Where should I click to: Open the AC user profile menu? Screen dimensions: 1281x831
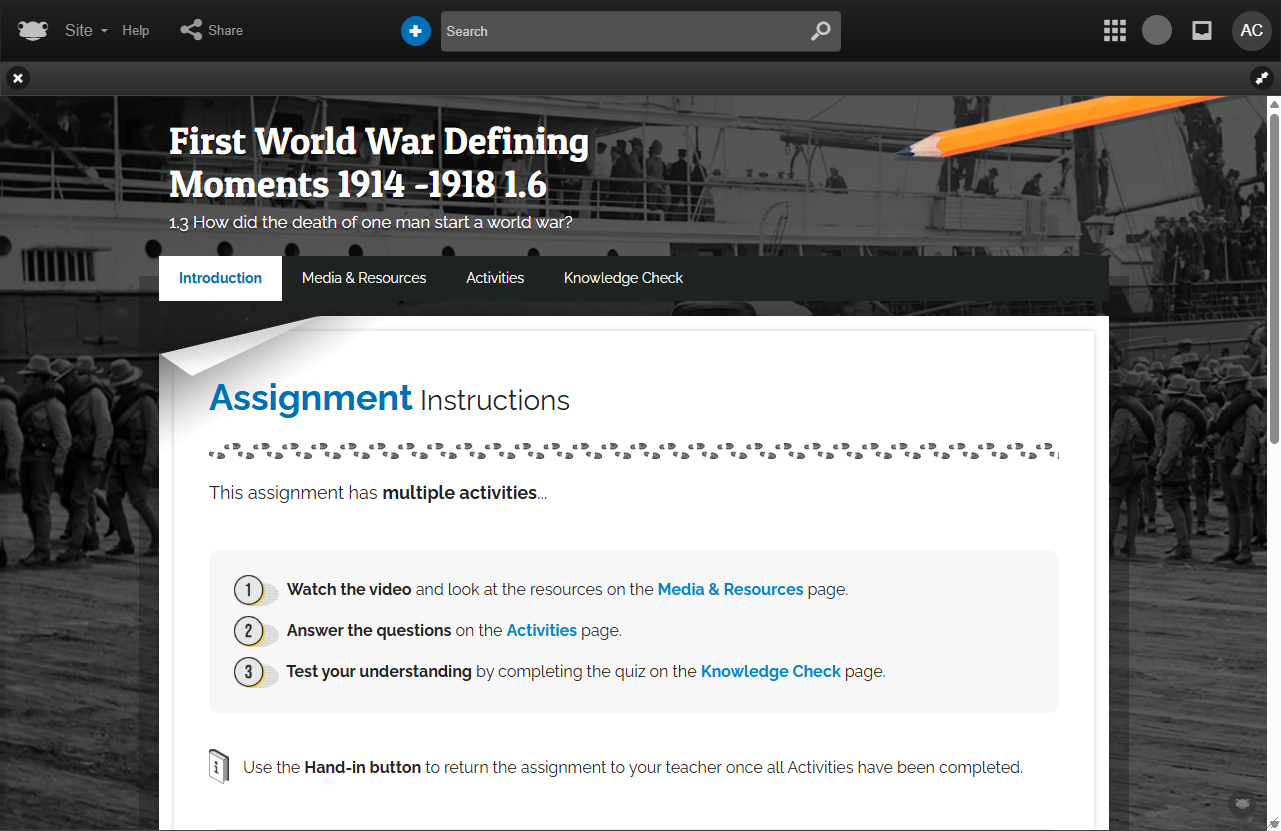(1251, 31)
